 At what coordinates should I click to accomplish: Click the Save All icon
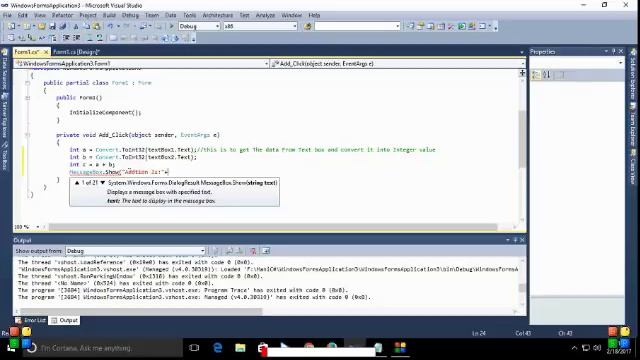(62, 26)
